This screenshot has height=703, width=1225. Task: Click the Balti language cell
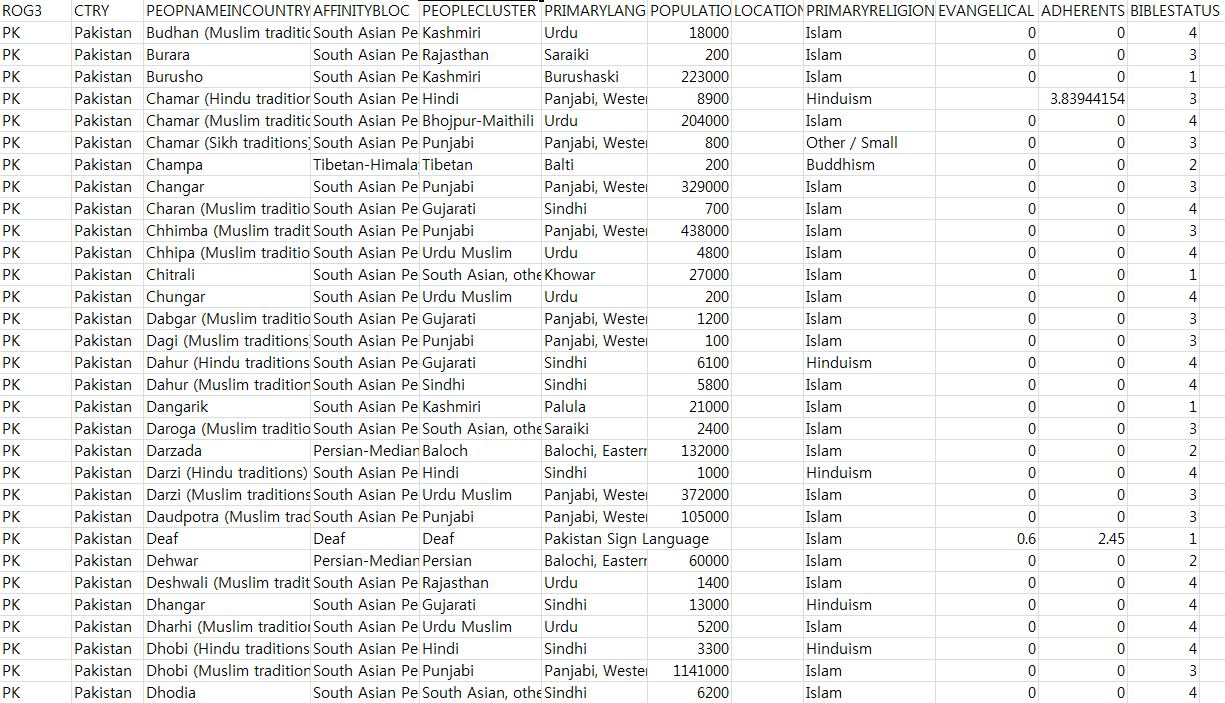[594, 165]
